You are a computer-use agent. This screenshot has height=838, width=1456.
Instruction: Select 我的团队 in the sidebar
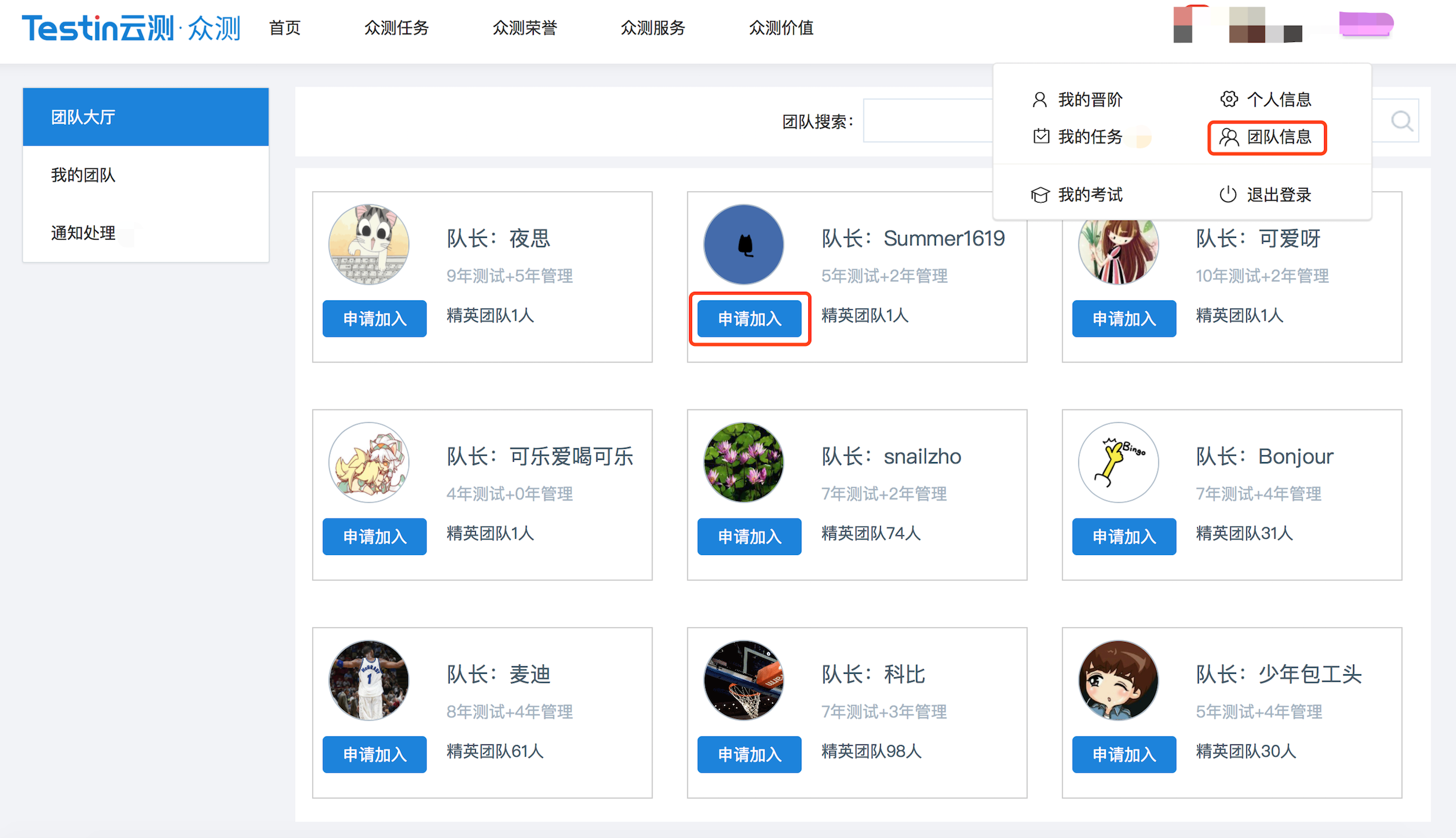click(x=83, y=175)
